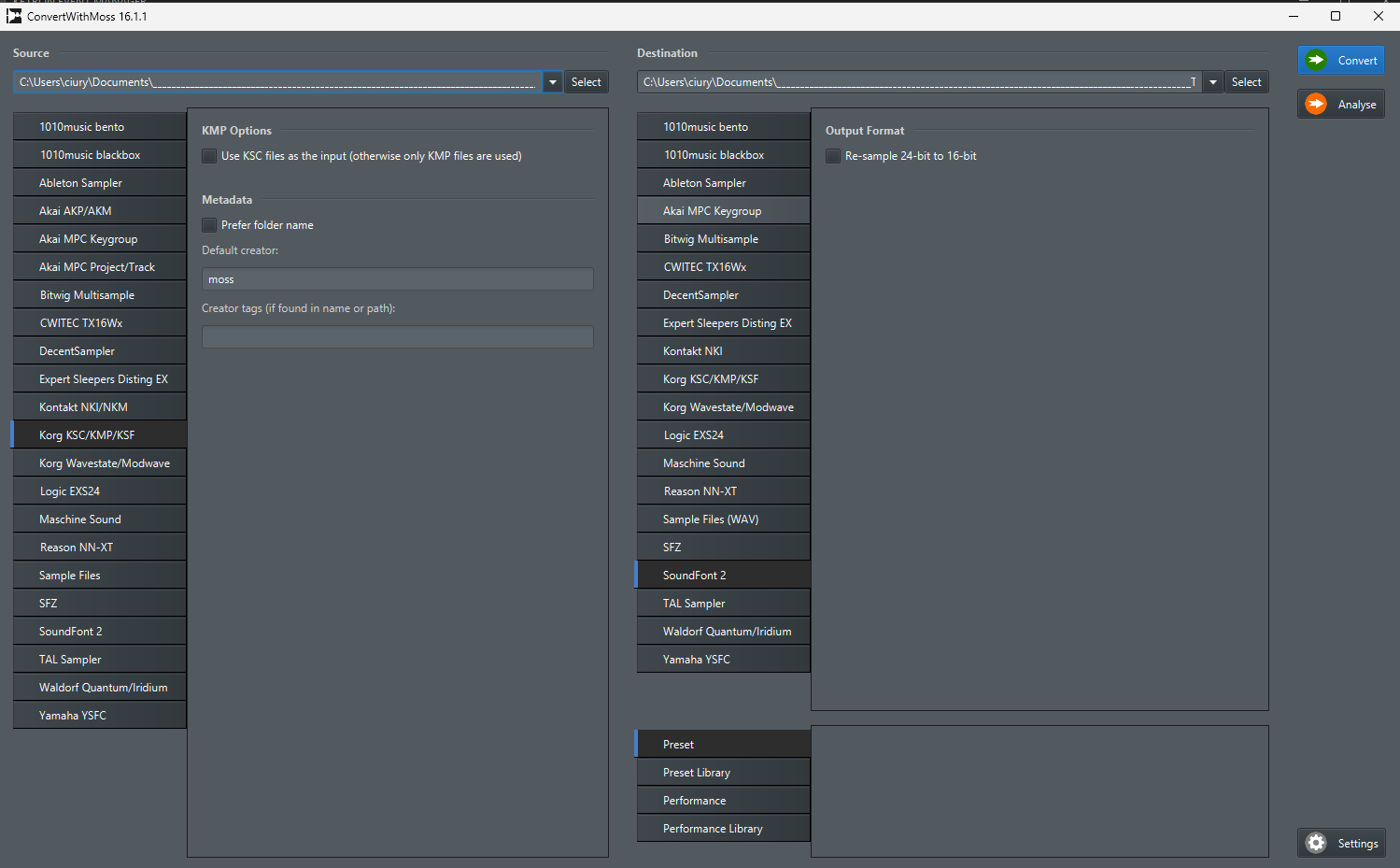Enable Re-sample 24-bit to 16-bit option
Viewport: 1400px width, 868px height.
pyautogui.click(x=833, y=156)
